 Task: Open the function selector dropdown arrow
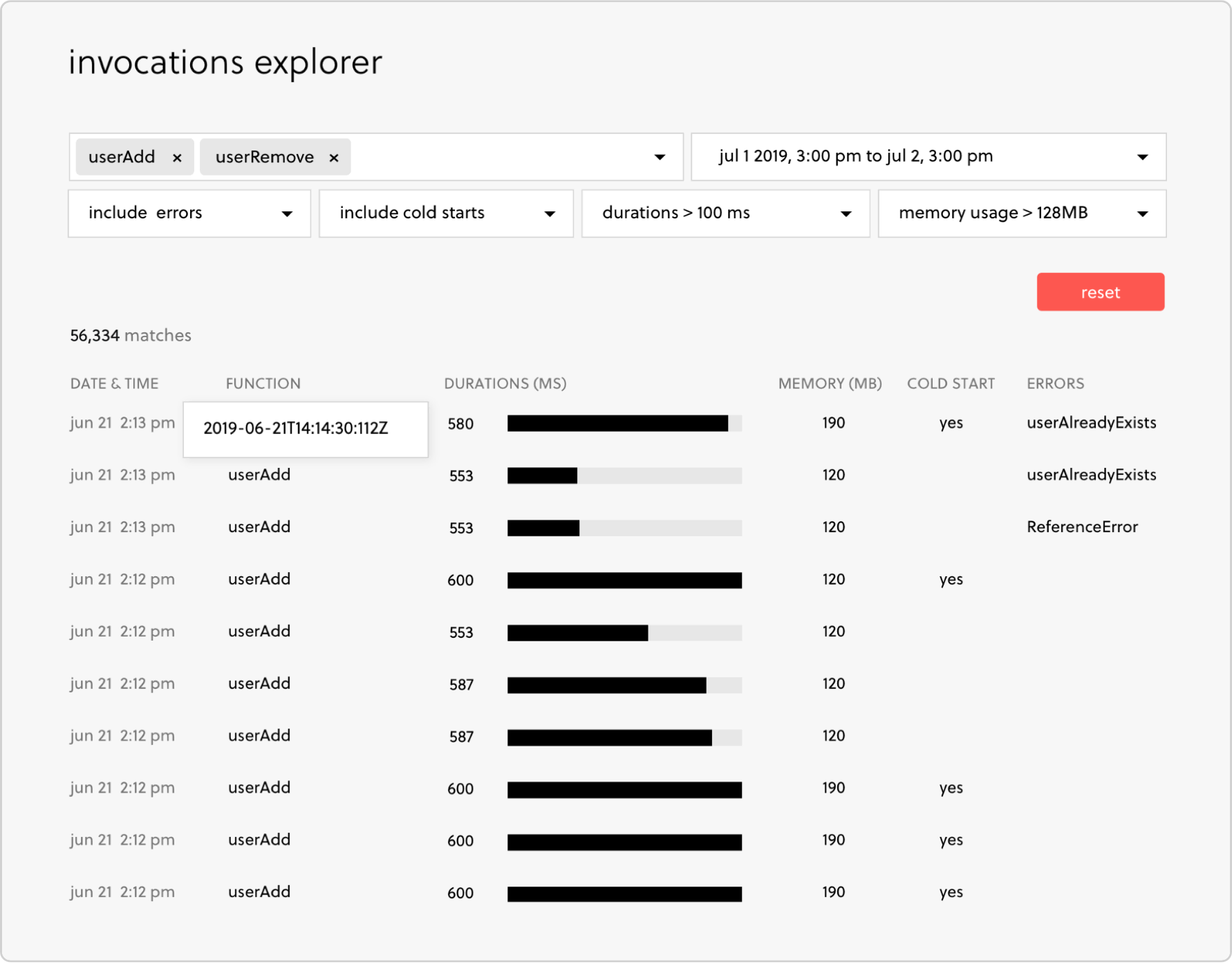pyautogui.click(x=660, y=158)
